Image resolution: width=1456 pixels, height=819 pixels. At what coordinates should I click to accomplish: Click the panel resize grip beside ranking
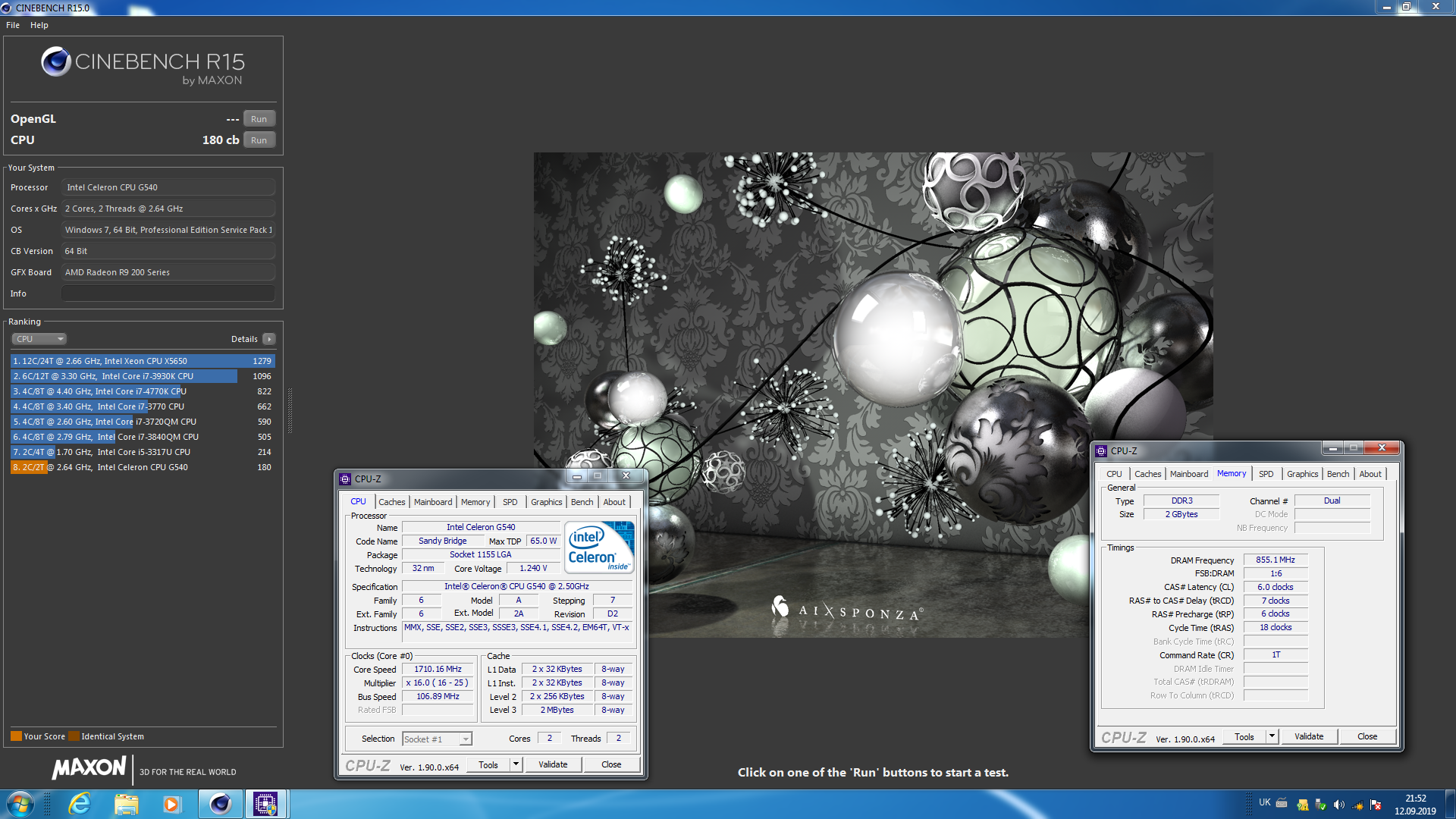pyautogui.click(x=290, y=410)
